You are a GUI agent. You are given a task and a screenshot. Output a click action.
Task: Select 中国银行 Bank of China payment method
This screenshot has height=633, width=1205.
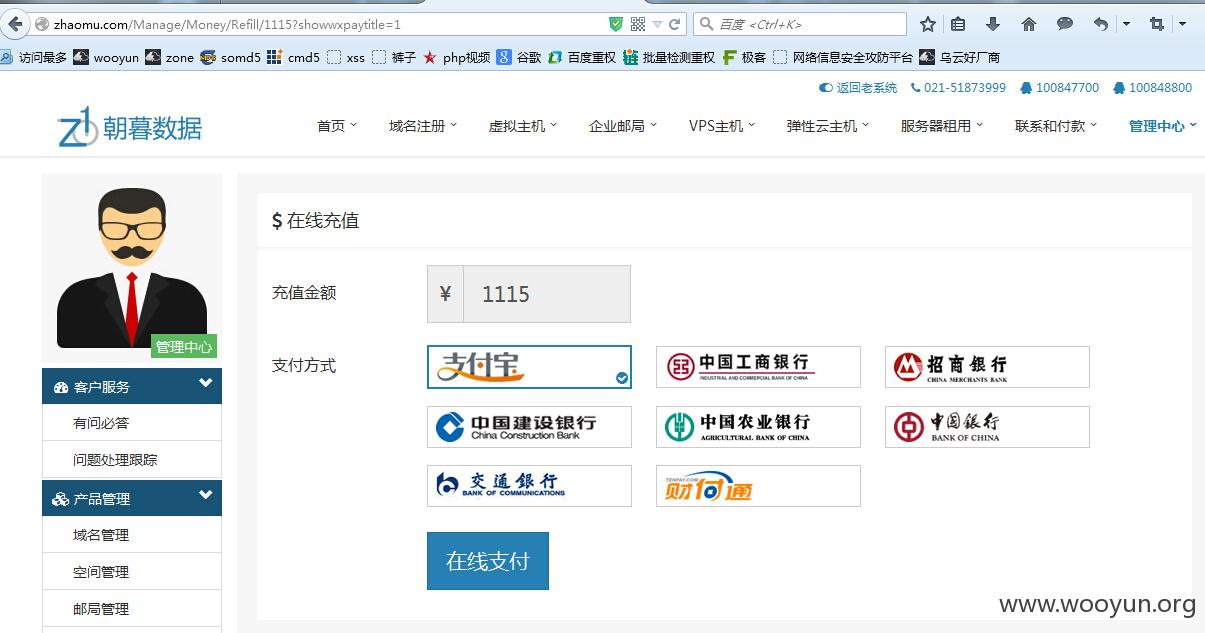click(987, 427)
